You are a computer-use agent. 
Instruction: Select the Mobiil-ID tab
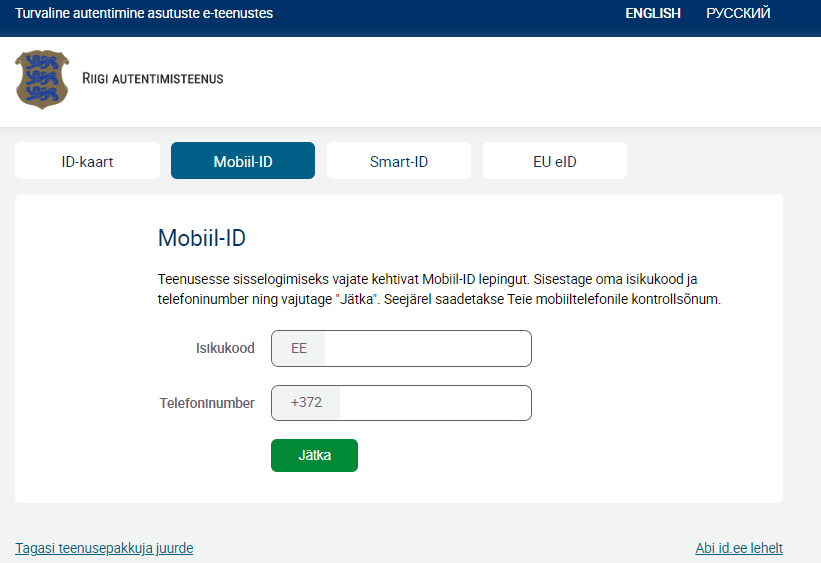[243, 161]
